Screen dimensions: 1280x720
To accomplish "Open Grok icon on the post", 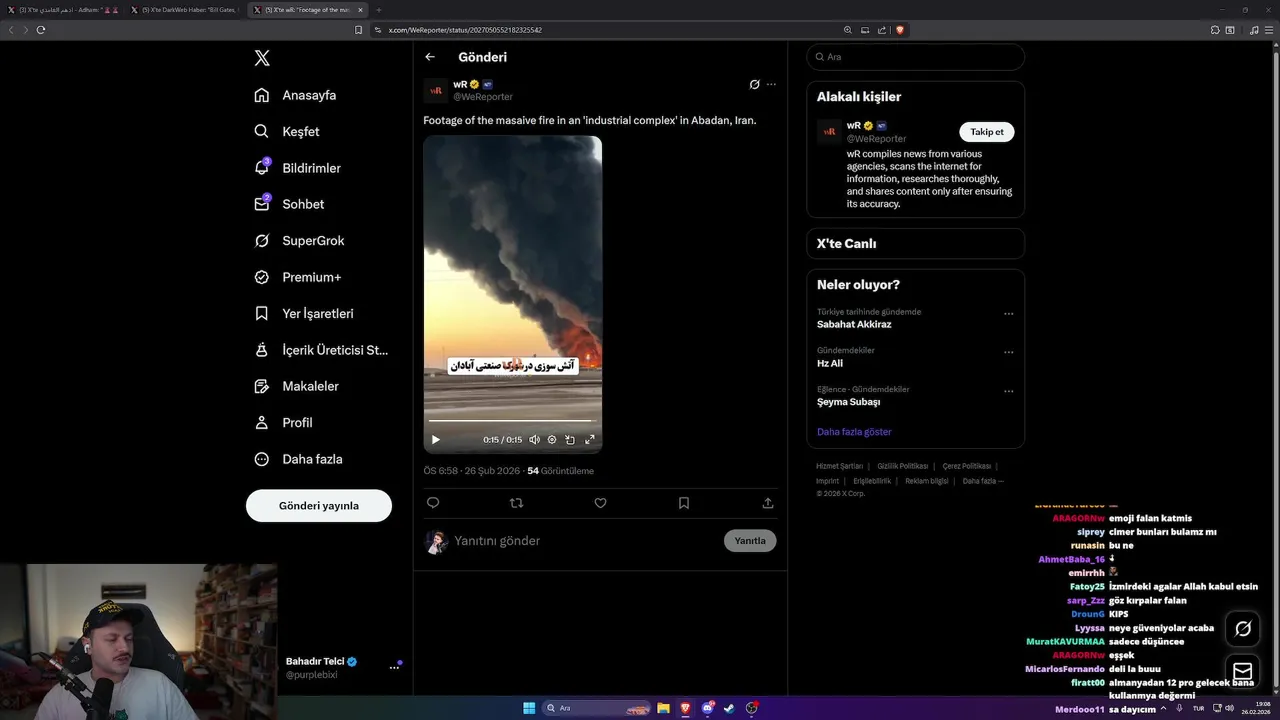I will tap(754, 85).
